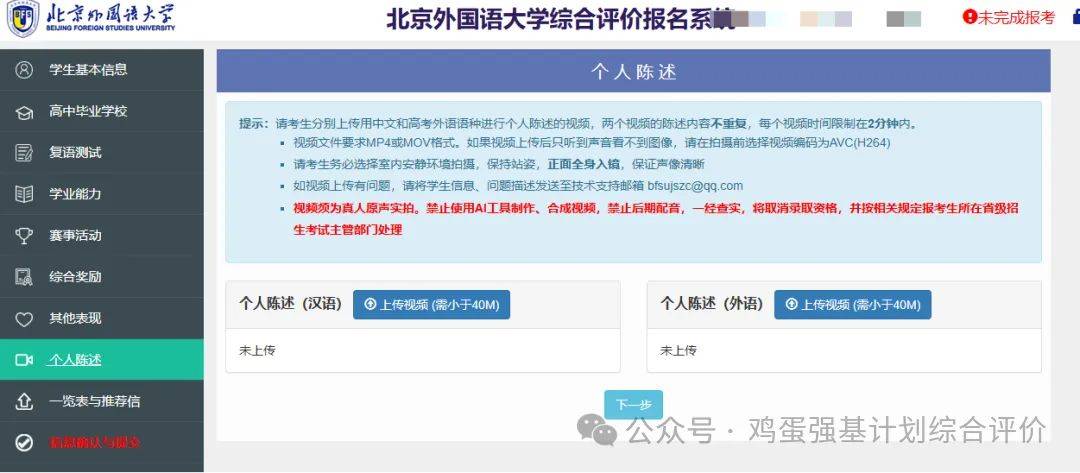This screenshot has height=473, width=1080.
Task: Upload the Chinese personal statement video
Action: [431, 304]
